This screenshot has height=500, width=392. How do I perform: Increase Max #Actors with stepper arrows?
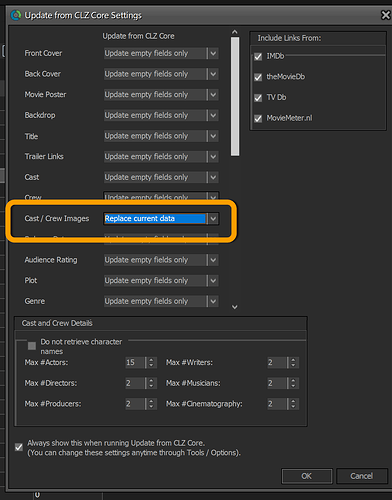coord(151,360)
